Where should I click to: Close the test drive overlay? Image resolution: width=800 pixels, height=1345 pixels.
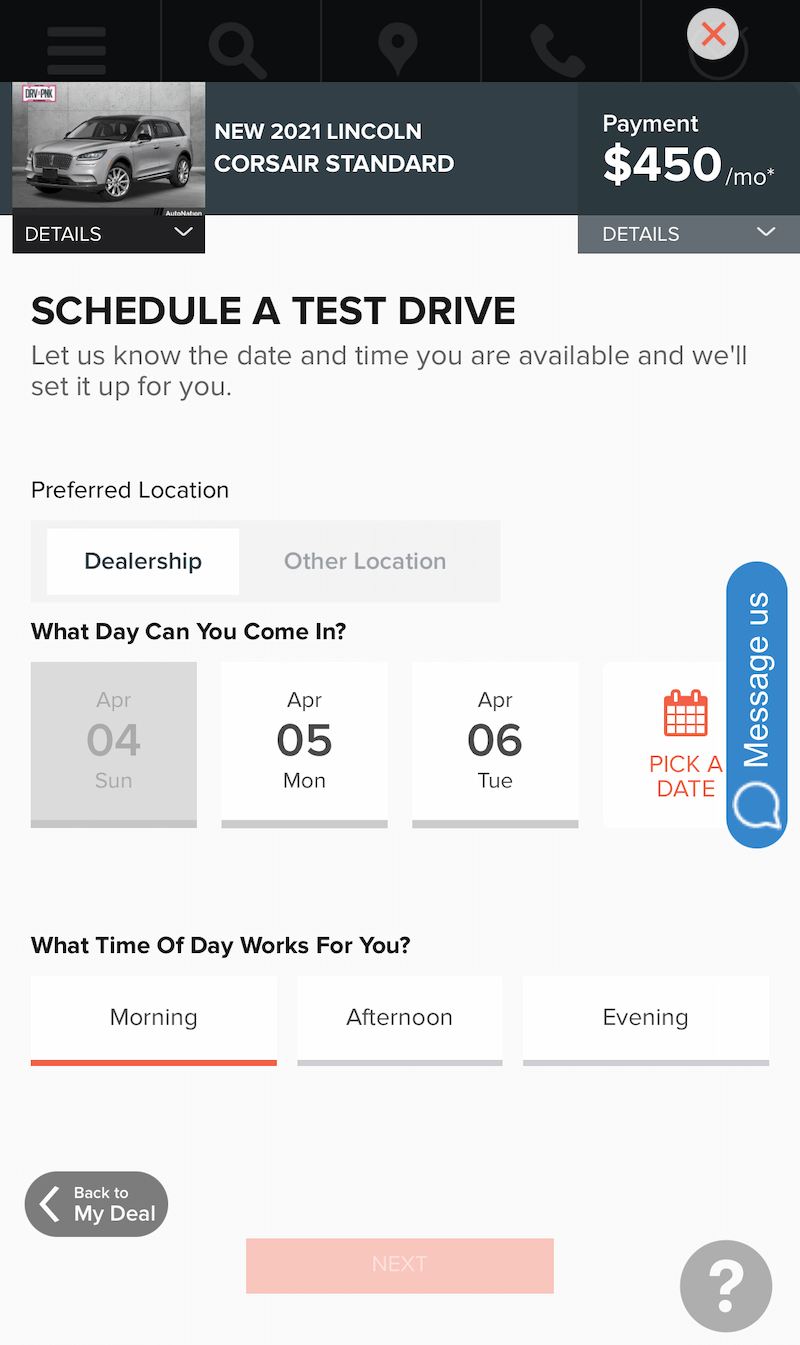click(713, 35)
